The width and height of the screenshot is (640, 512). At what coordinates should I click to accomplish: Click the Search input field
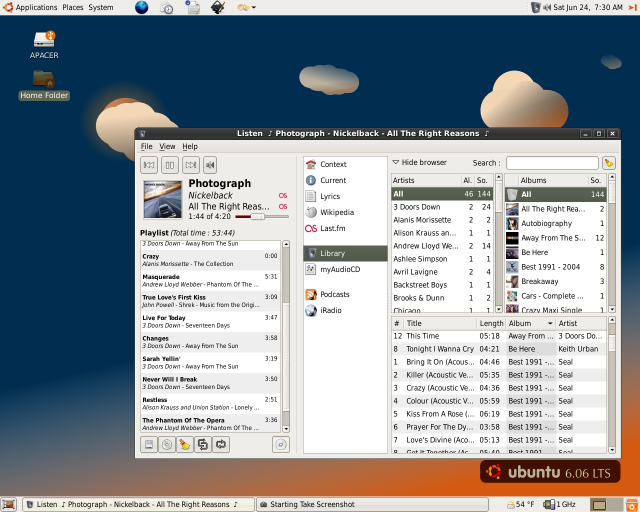(x=552, y=163)
